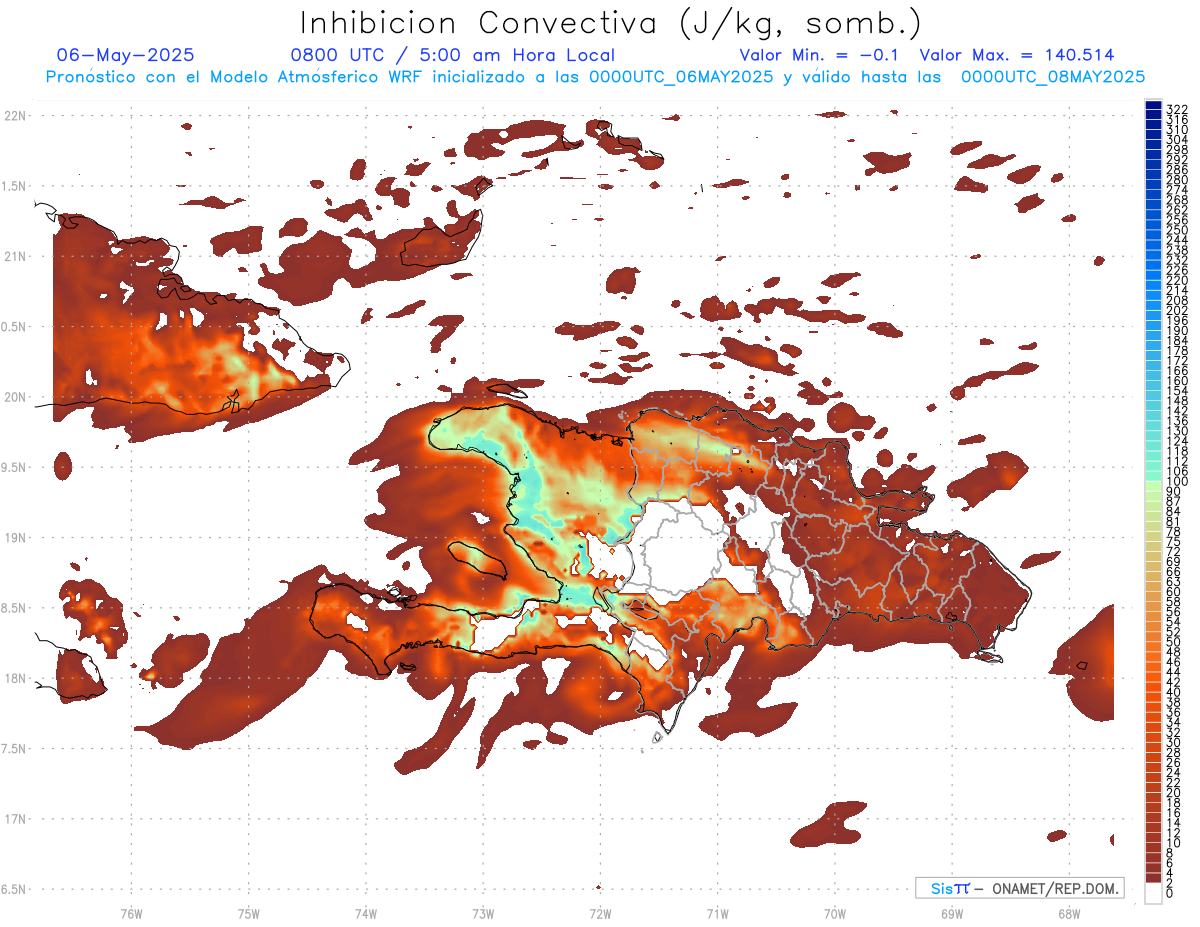The image size is (1200, 927).
Task: Click the "0000UTC_06MAY2025" initialization timestamp
Action: (x=681, y=77)
